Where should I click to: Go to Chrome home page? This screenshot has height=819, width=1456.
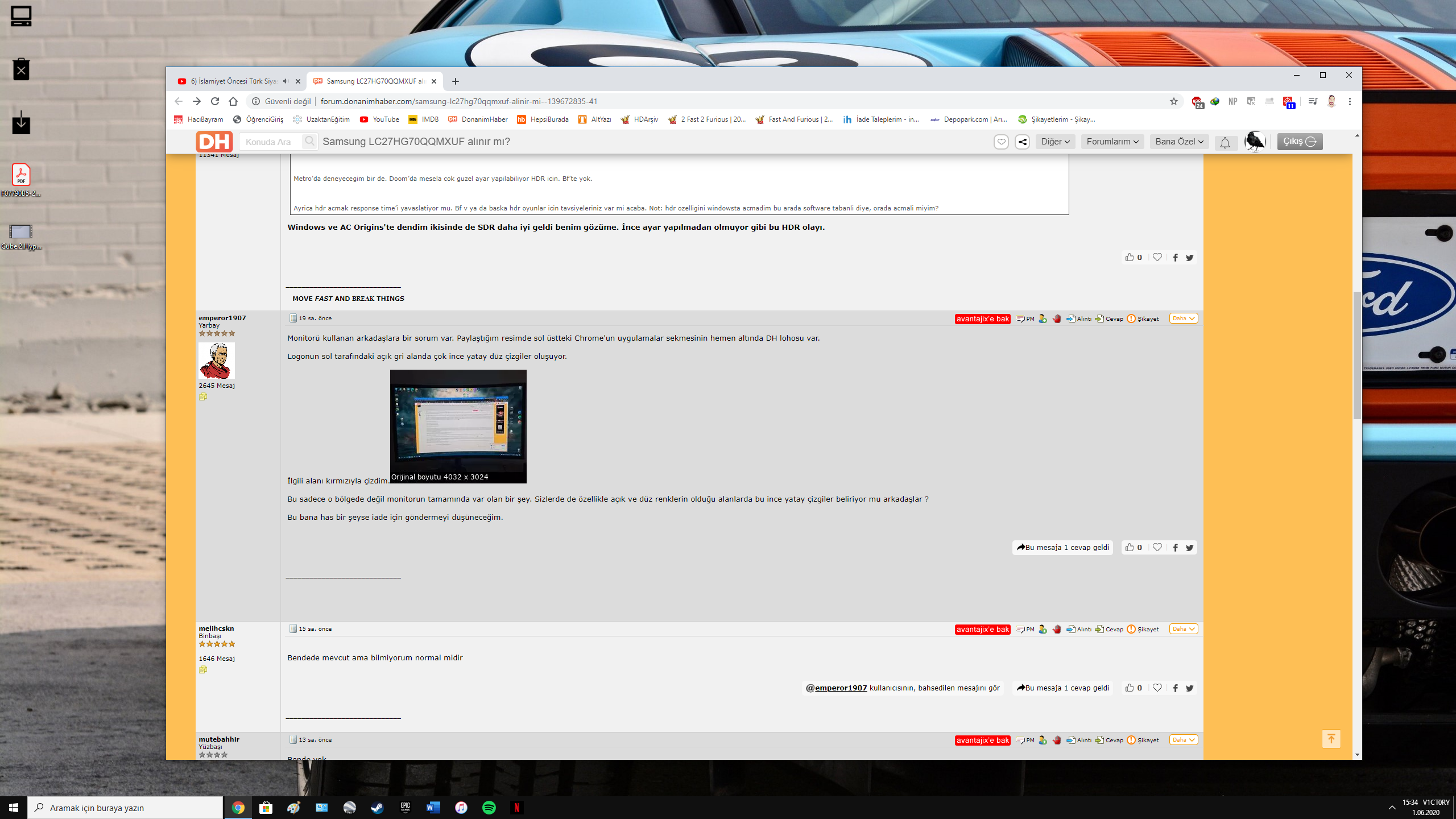coord(233,101)
